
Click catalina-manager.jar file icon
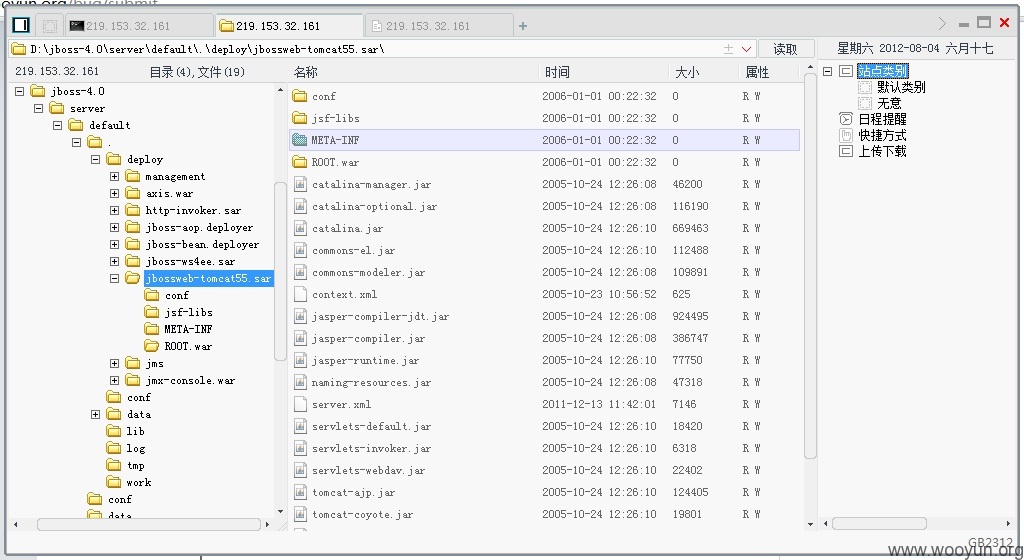[300, 184]
